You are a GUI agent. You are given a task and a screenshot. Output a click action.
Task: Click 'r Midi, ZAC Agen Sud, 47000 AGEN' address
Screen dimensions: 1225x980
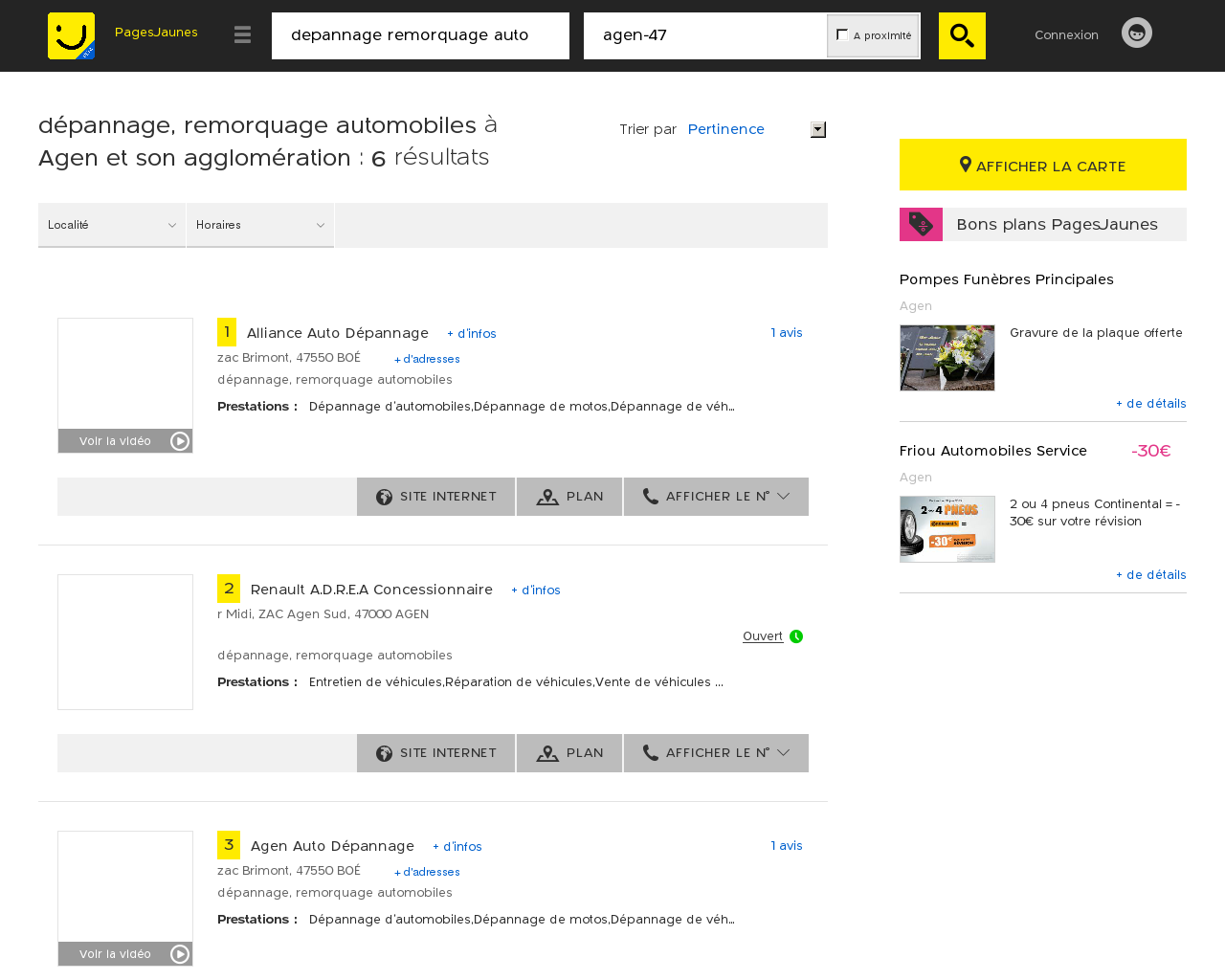[323, 614]
